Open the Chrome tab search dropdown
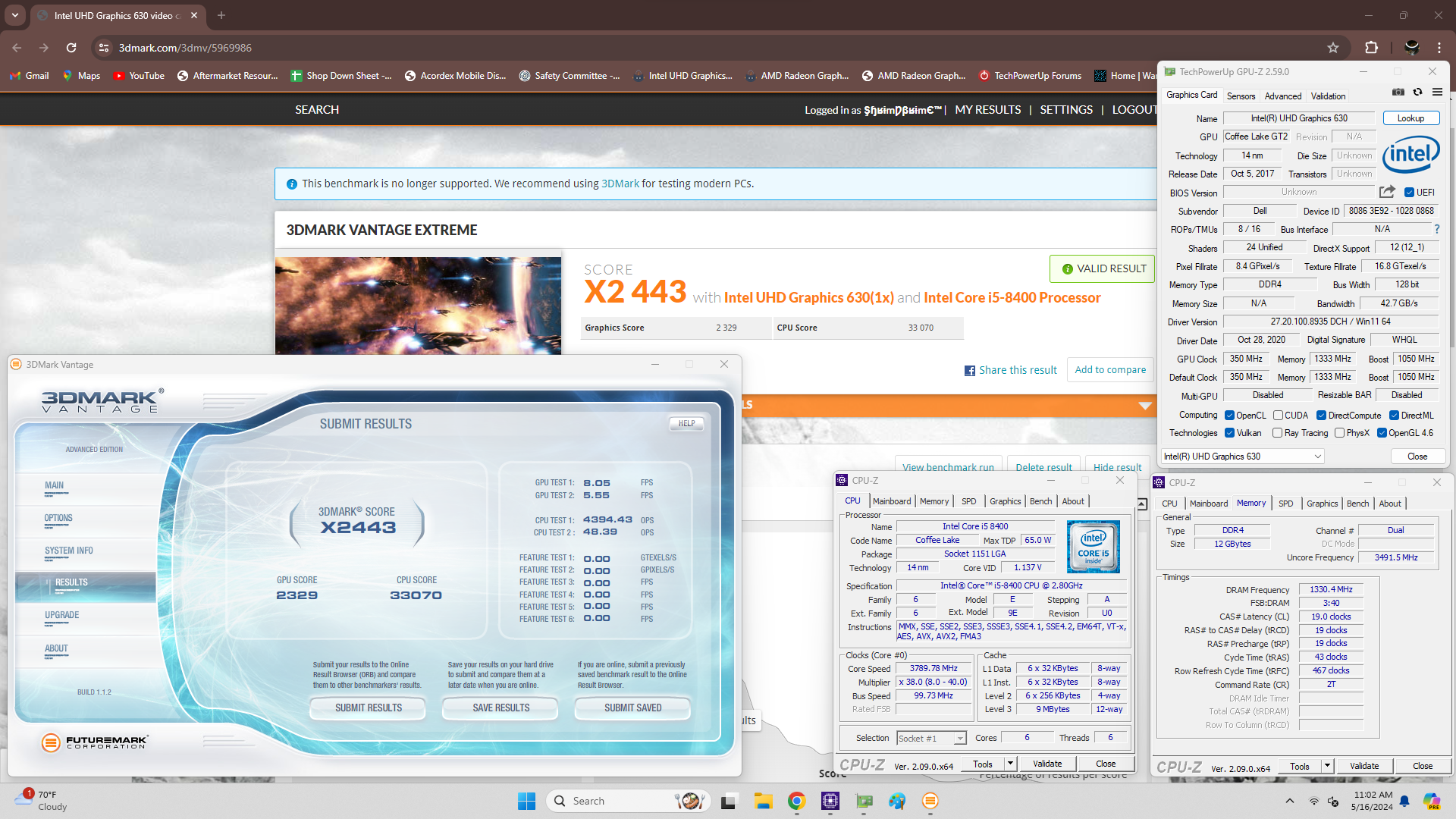 15,15
